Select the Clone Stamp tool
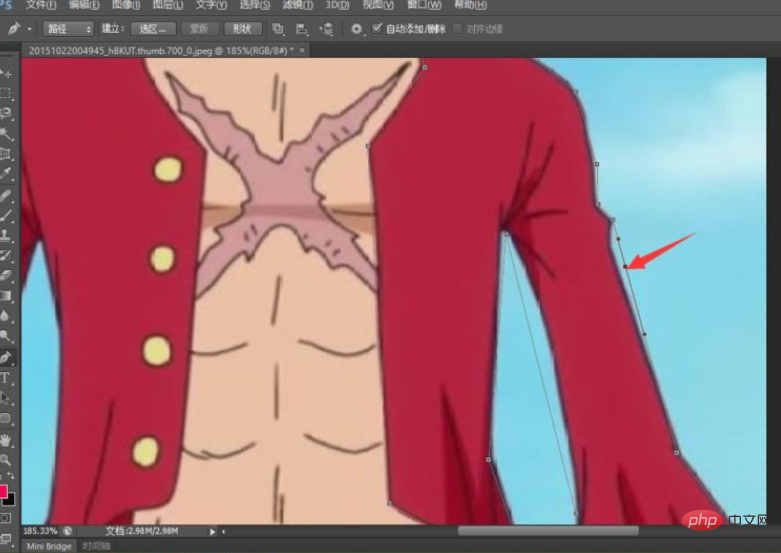 click(6, 235)
